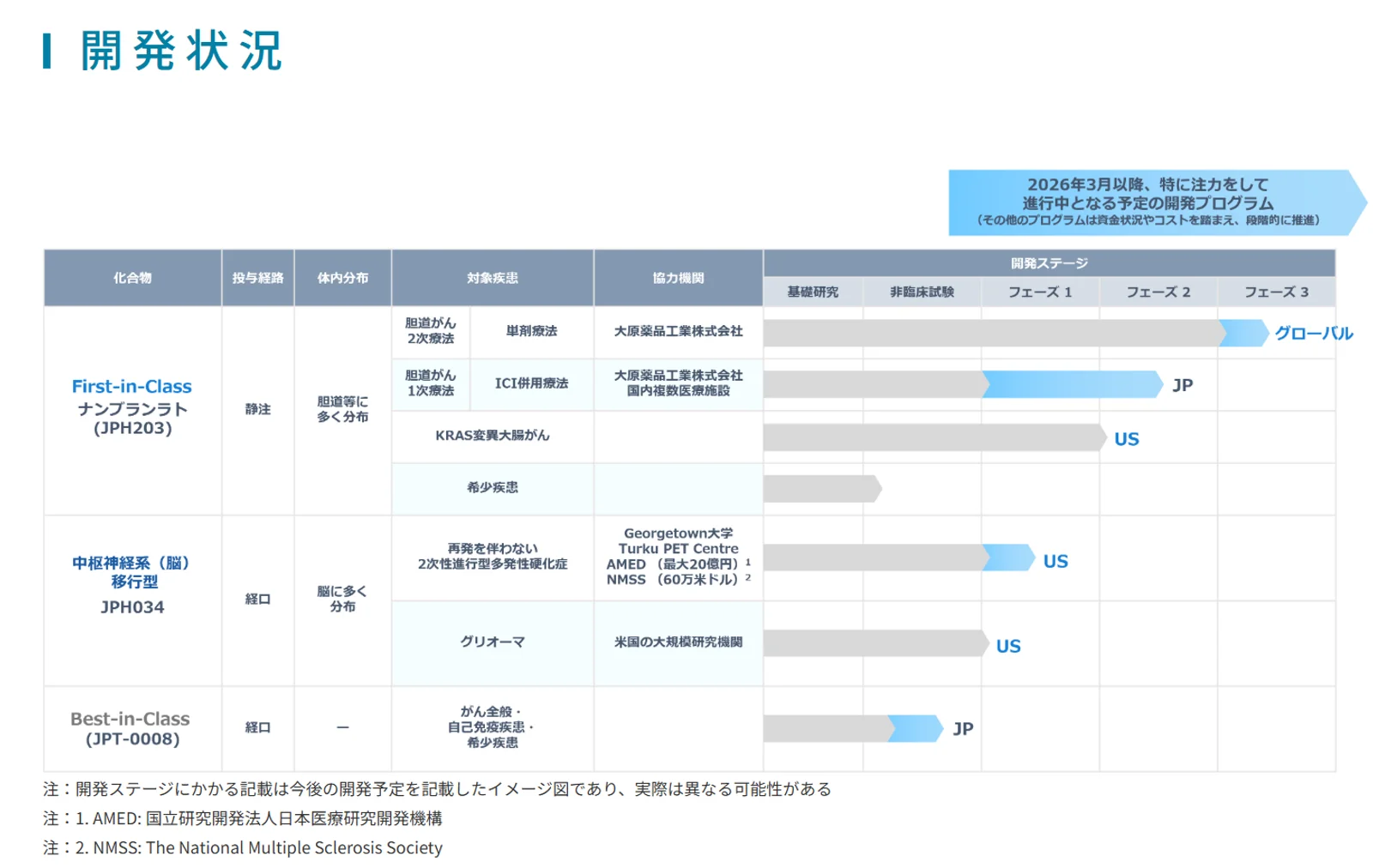Click the multiple sclerosis progress bar

(899, 558)
